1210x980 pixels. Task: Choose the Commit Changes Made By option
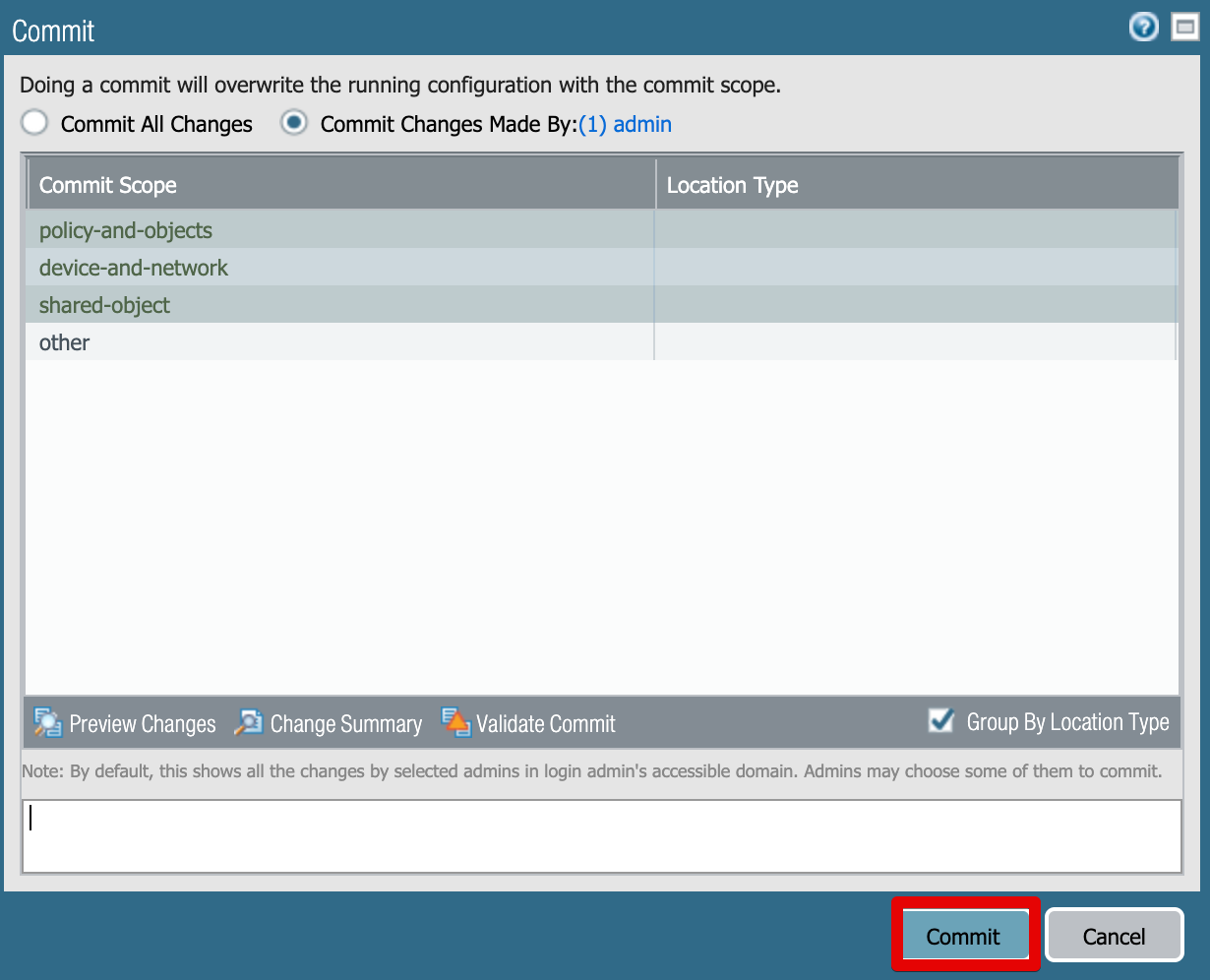294,124
